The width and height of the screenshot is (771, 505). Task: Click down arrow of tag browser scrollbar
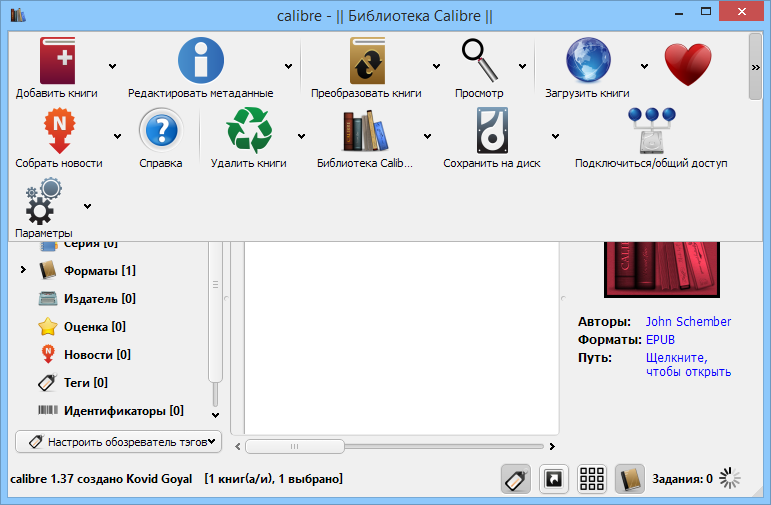coord(215,415)
